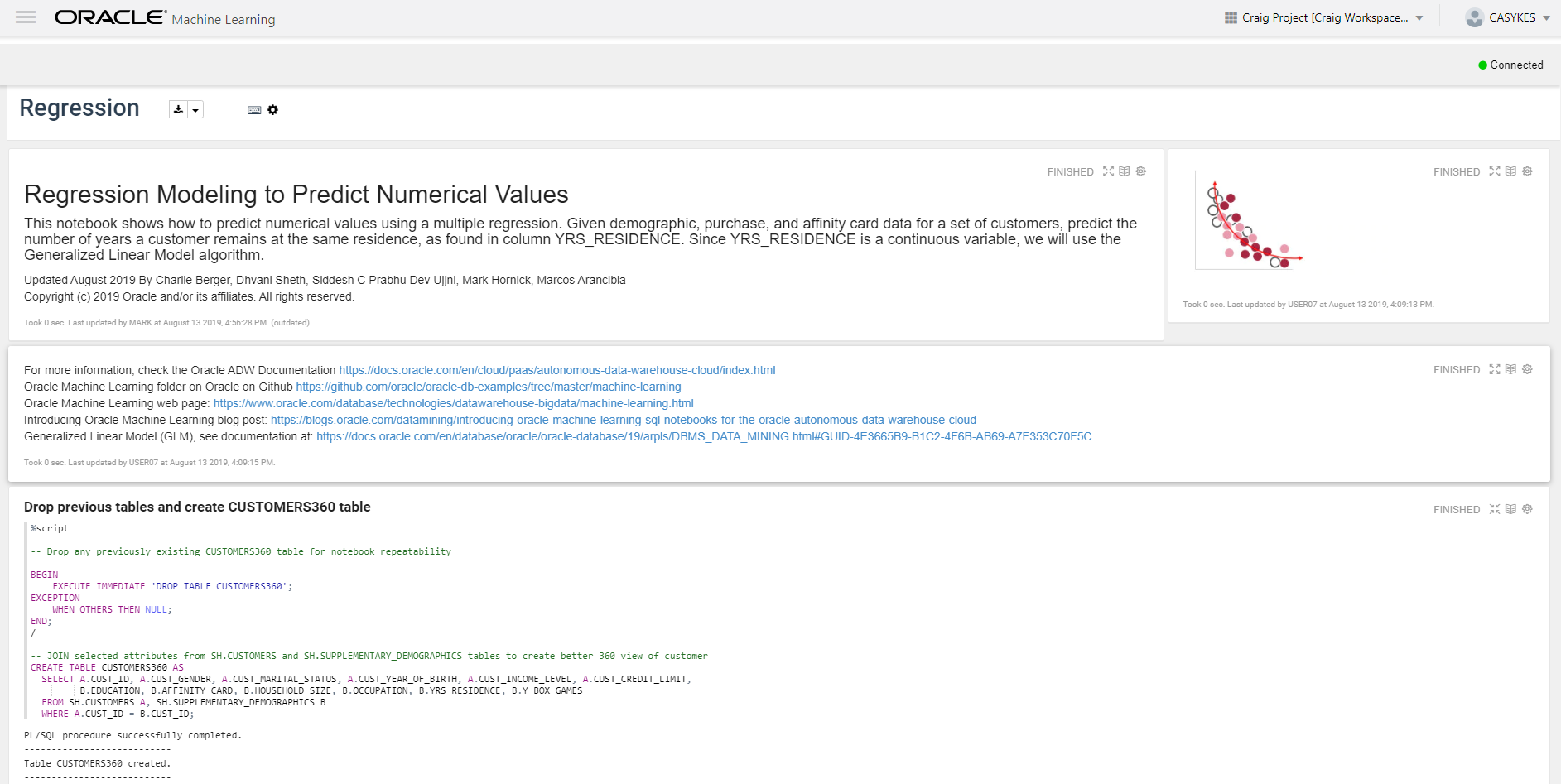Image resolution: width=1561 pixels, height=784 pixels.
Task: Click the 'PL/SQL procedure successfully completed' output
Action: point(132,735)
